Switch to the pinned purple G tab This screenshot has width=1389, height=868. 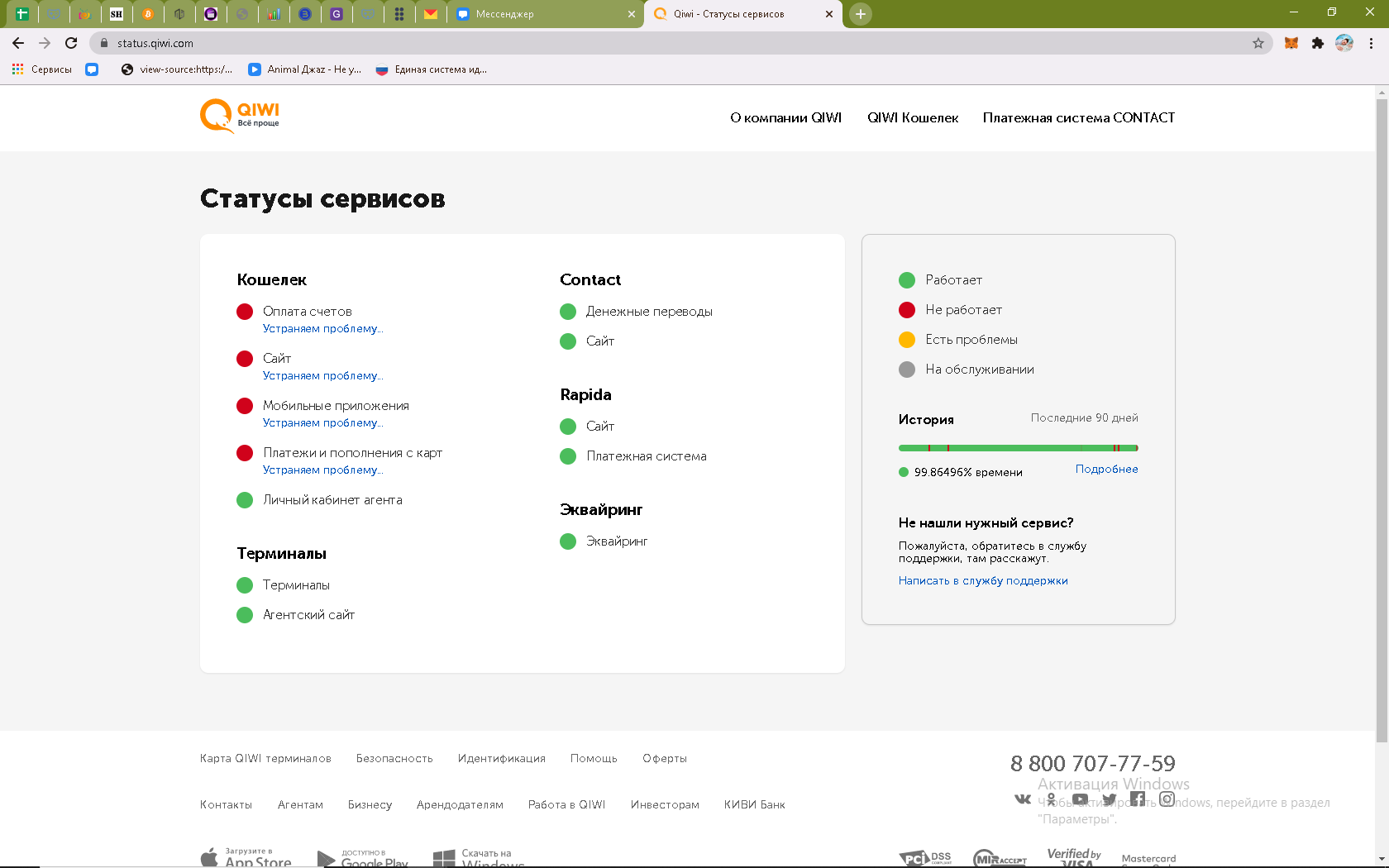pos(337,14)
